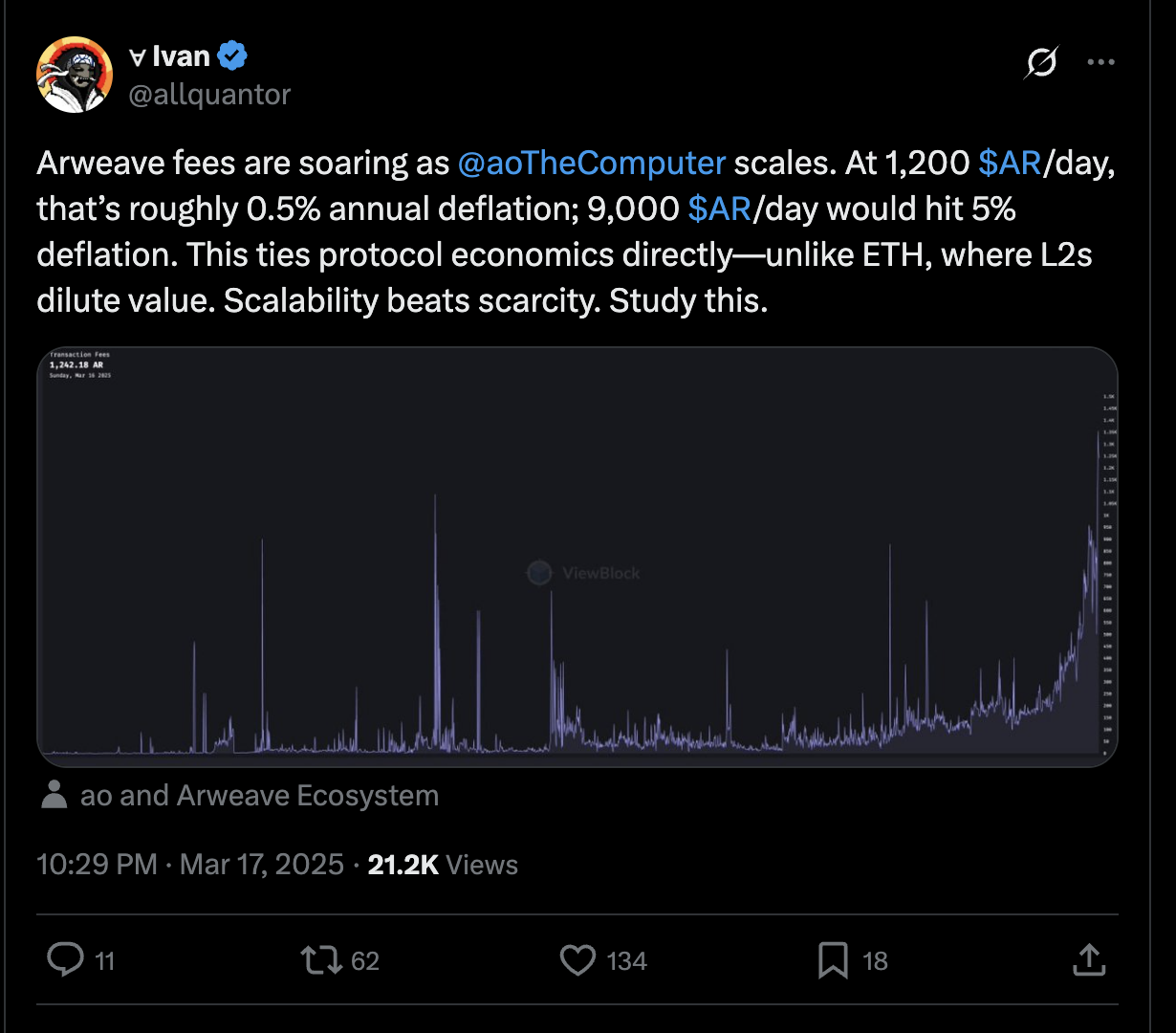Like the post with the heart icon
1176x1033 pixels.
pyautogui.click(x=577, y=959)
